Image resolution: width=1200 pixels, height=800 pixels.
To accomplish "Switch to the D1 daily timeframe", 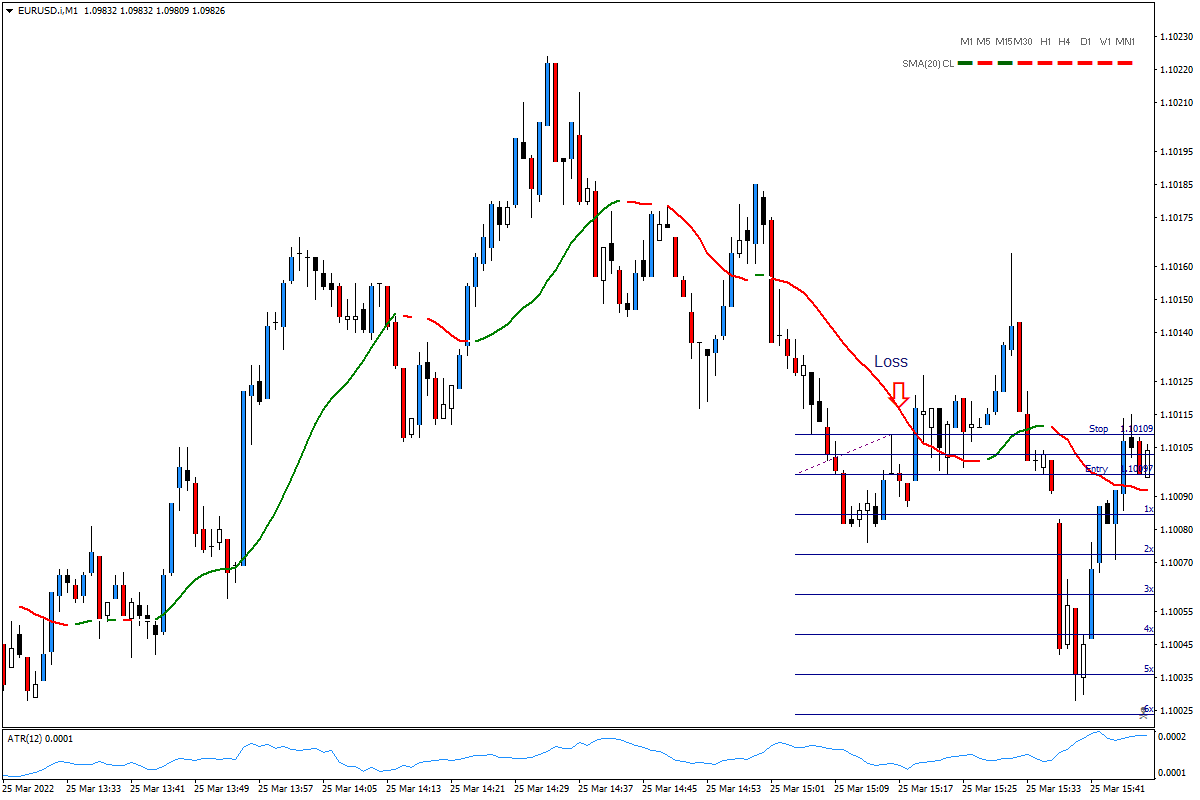I will [x=1084, y=42].
